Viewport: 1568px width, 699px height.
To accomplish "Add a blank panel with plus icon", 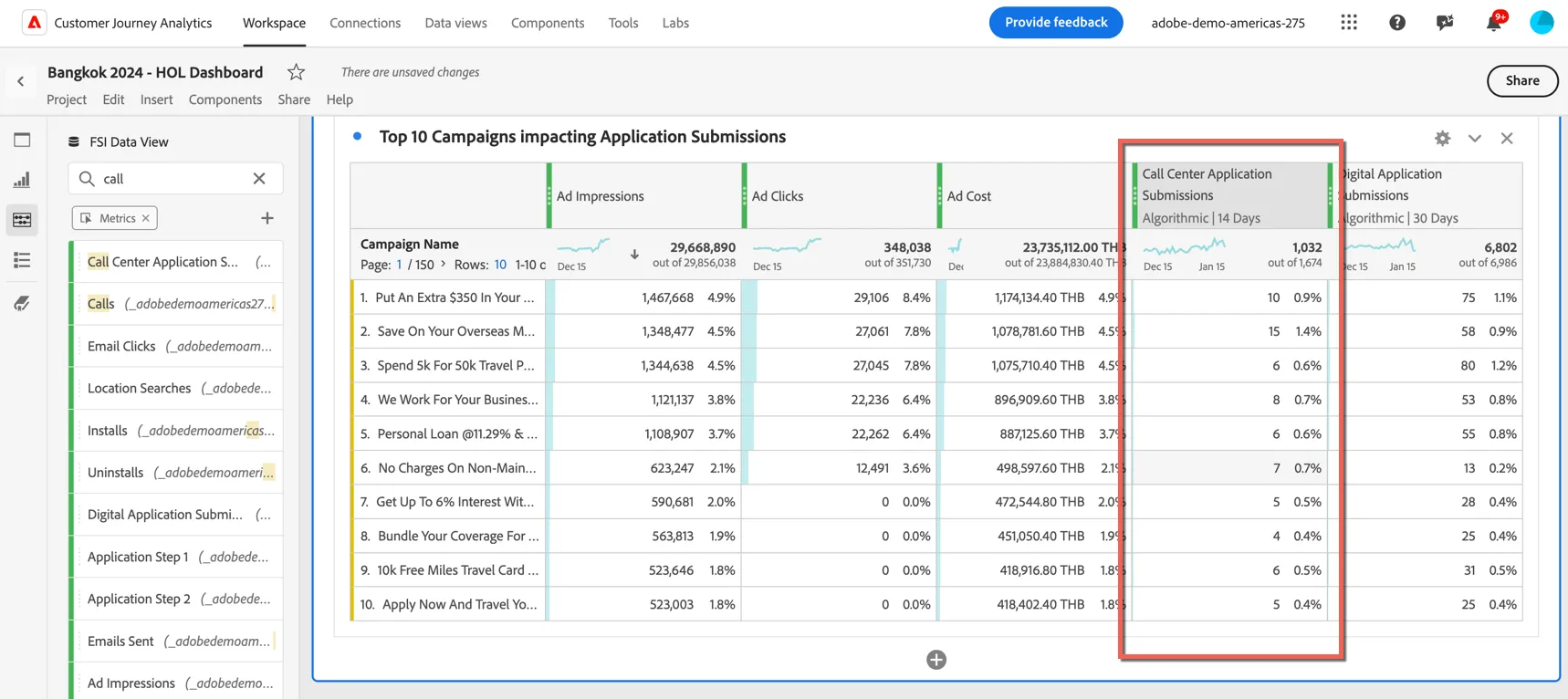I will pos(936,660).
